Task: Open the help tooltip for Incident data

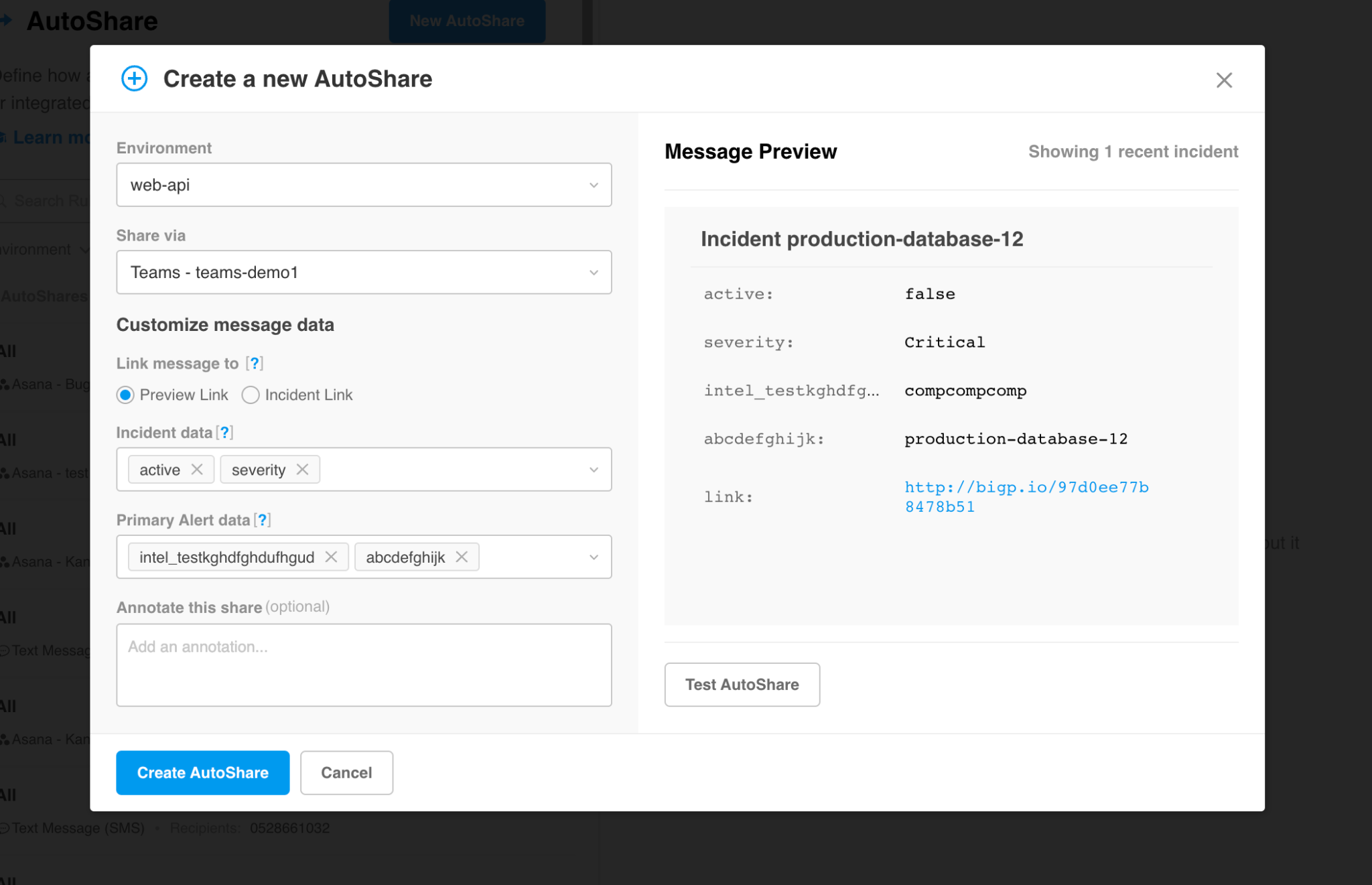Action: pos(225,432)
